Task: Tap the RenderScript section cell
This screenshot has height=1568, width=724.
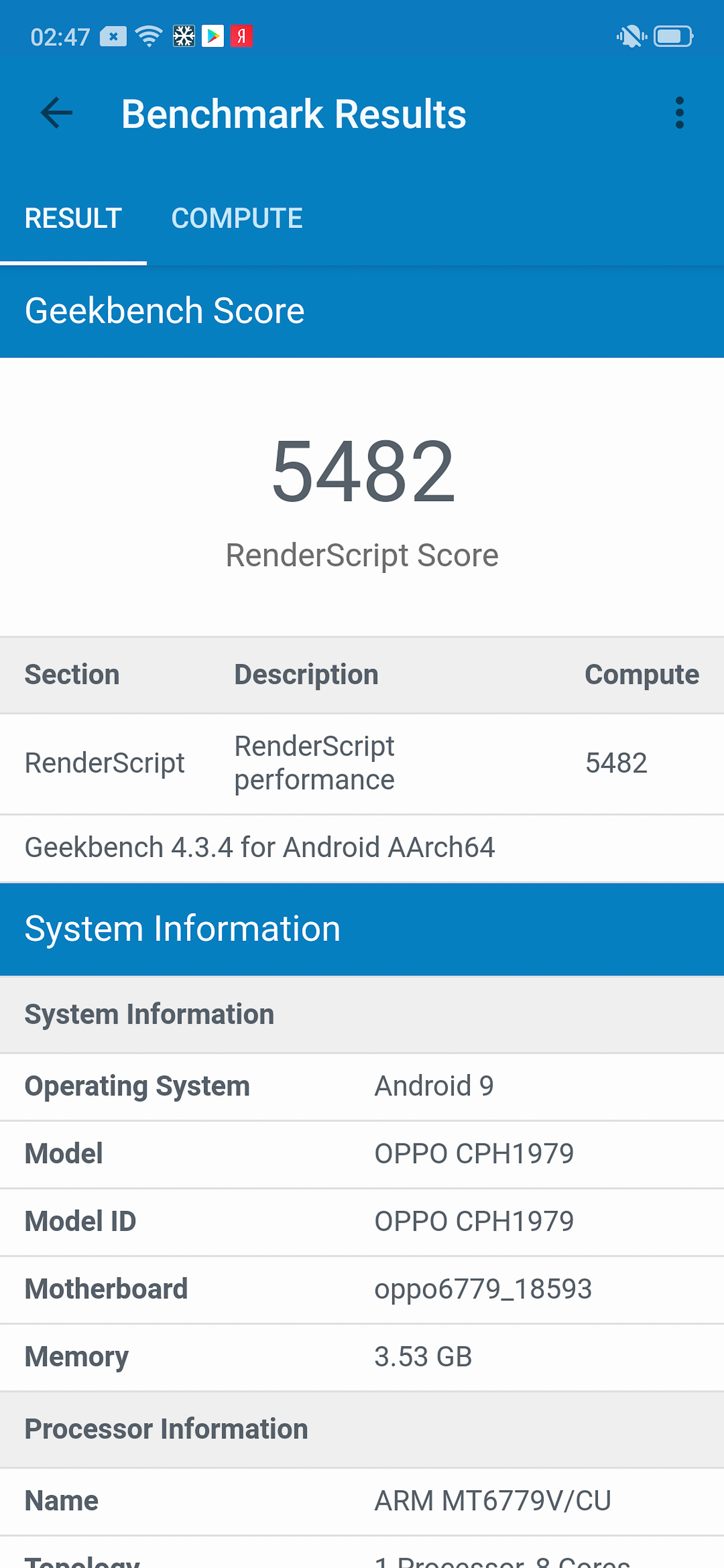Action: pos(105,763)
